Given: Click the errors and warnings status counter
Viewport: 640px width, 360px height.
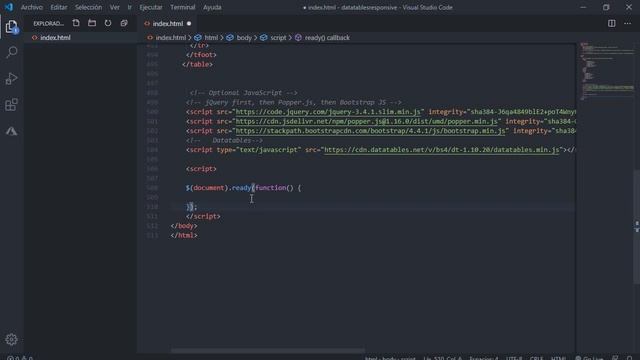Looking at the screenshot, I should click(20, 358).
